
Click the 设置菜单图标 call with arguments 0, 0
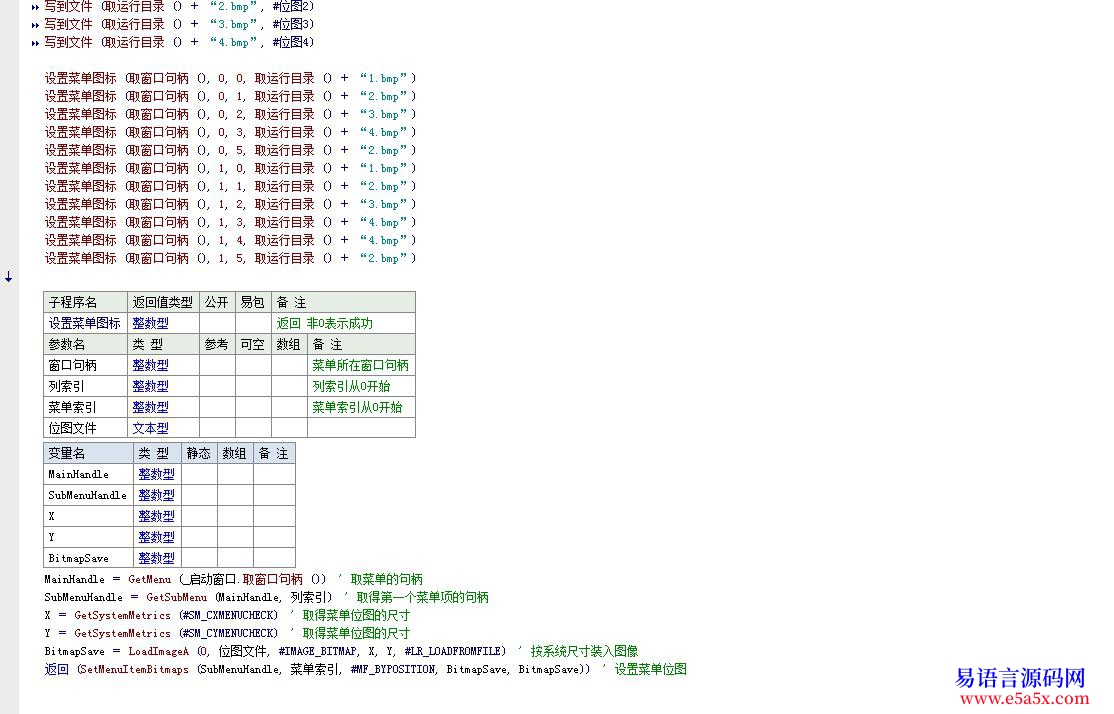(230, 78)
